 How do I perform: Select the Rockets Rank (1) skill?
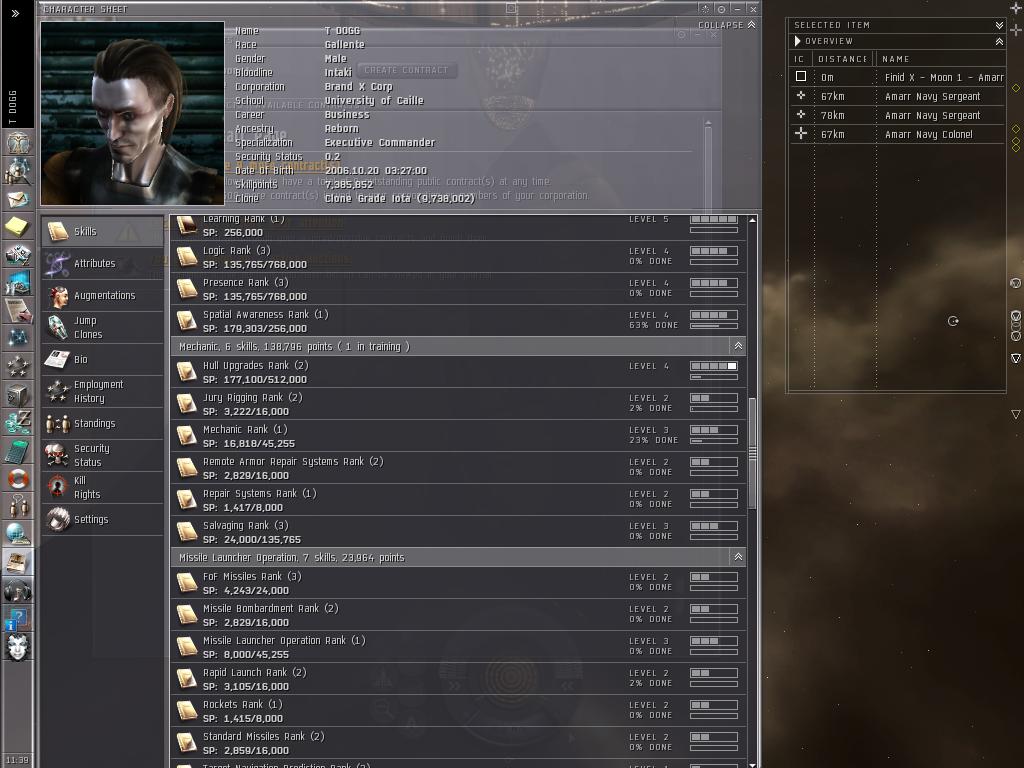458,711
